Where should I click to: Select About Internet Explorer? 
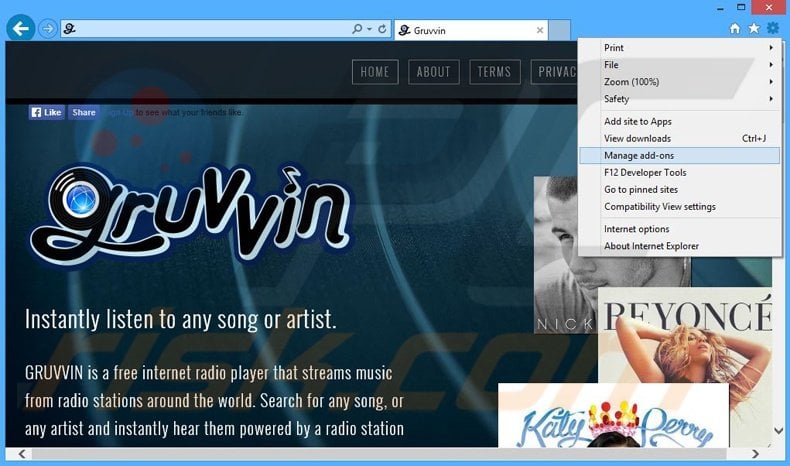(x=679, y=246)
